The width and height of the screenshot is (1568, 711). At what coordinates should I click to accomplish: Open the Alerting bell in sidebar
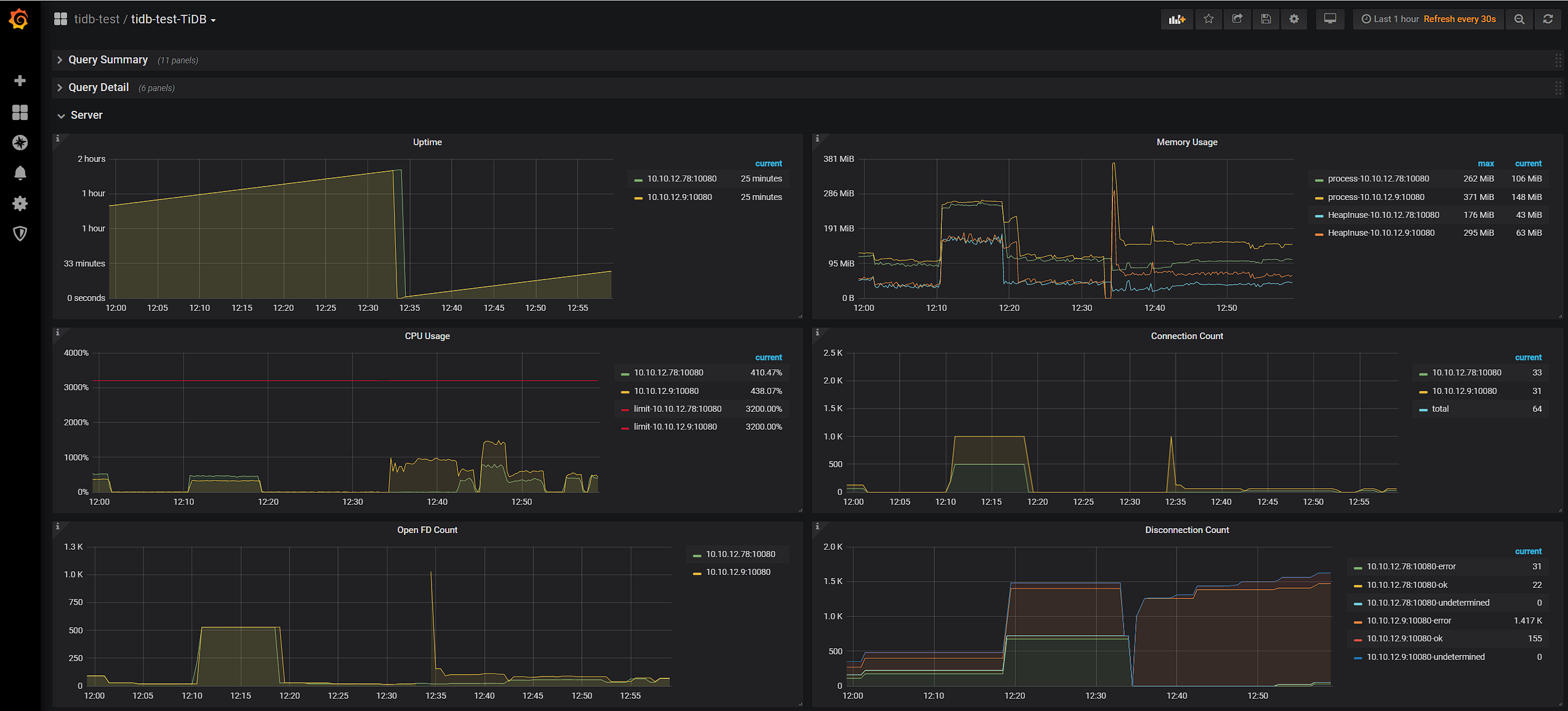(20, 173)
